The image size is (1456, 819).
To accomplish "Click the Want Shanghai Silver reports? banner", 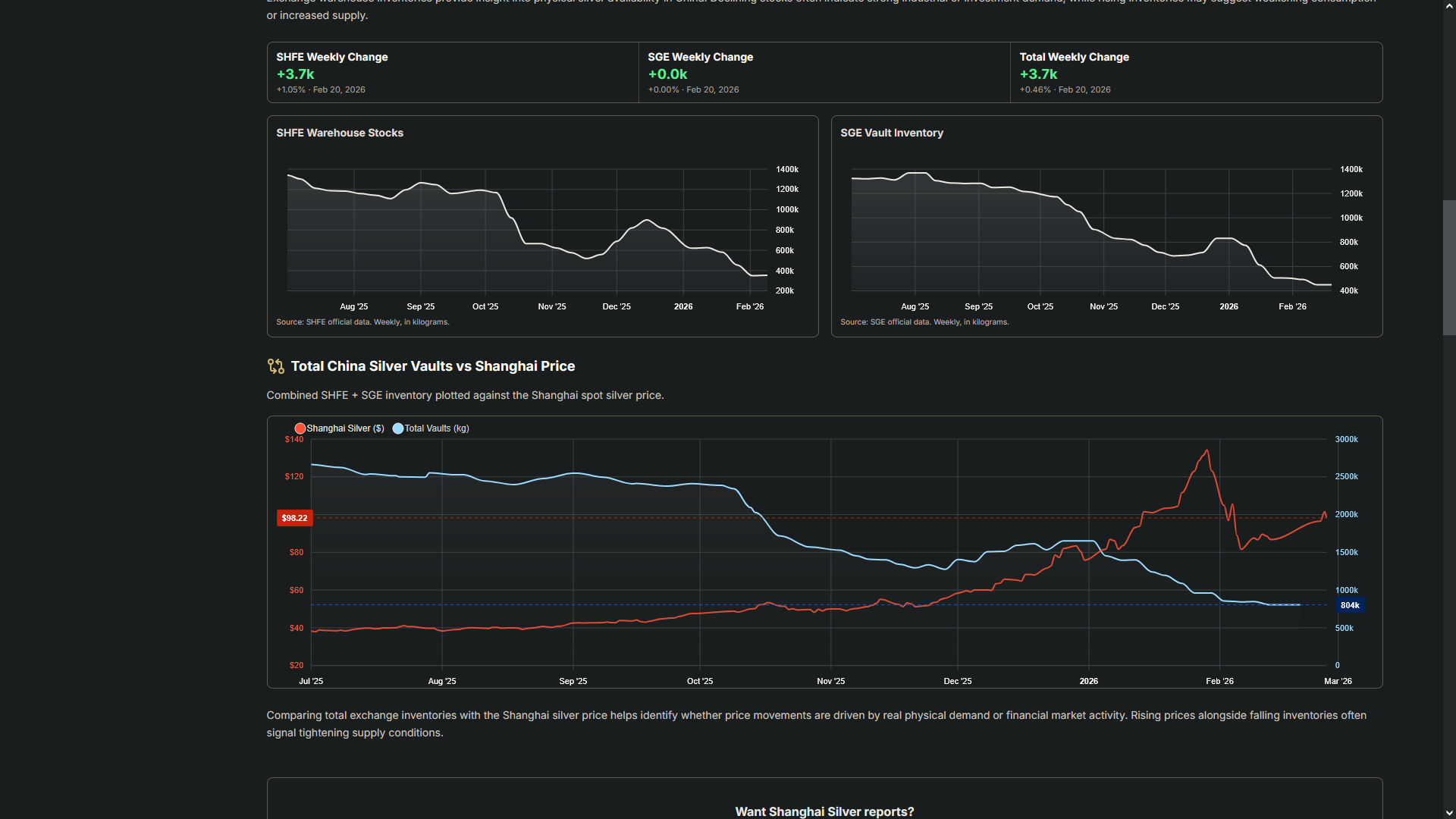I will (x=824, y=811).
